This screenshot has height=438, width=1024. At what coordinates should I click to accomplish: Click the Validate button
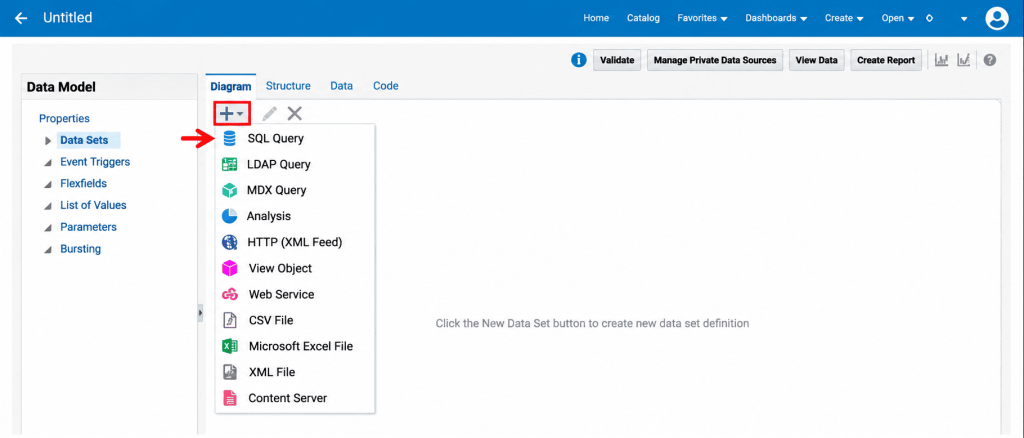point(617,60)
